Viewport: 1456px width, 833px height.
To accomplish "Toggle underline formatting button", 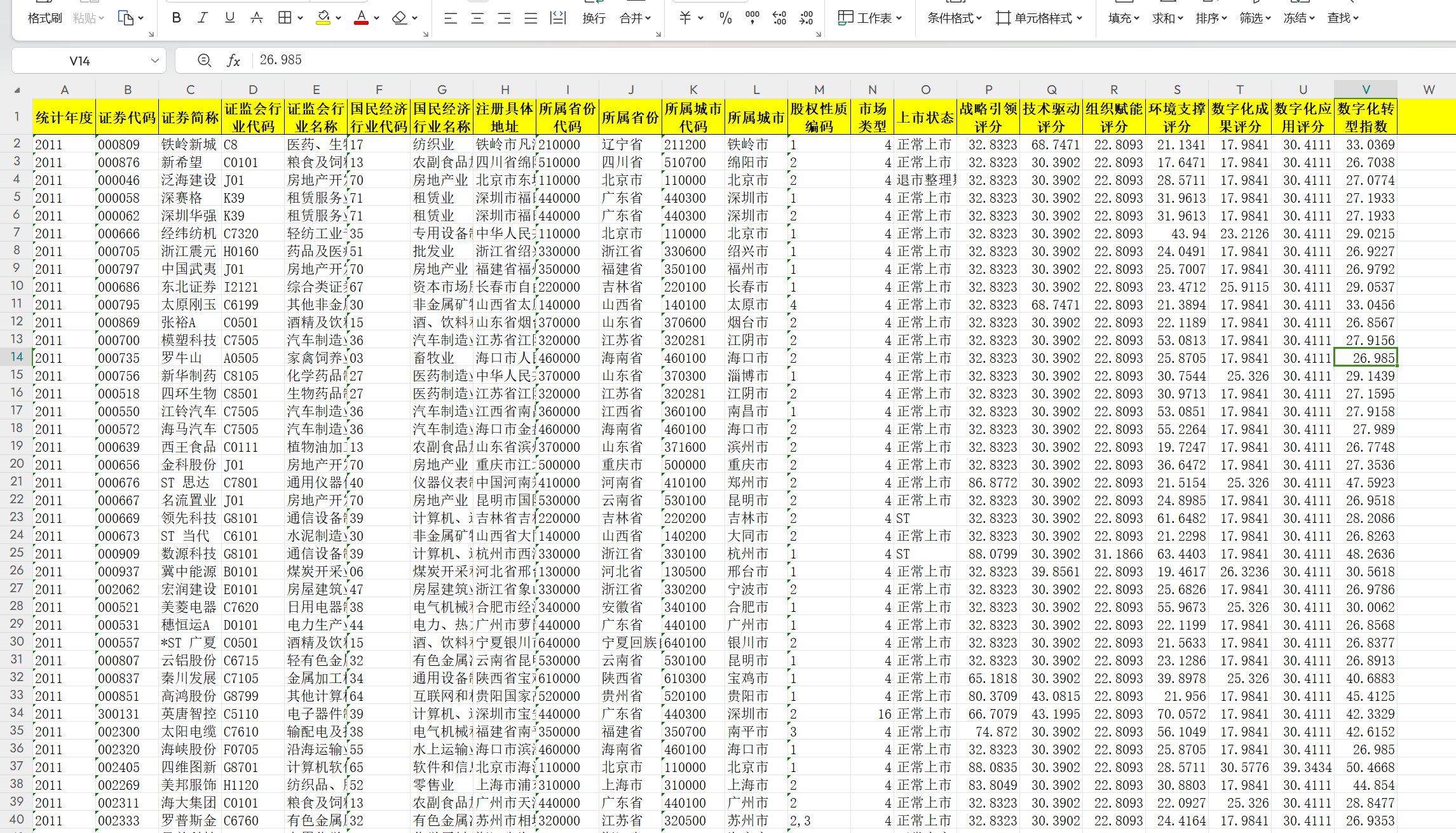I will [229, 18].
